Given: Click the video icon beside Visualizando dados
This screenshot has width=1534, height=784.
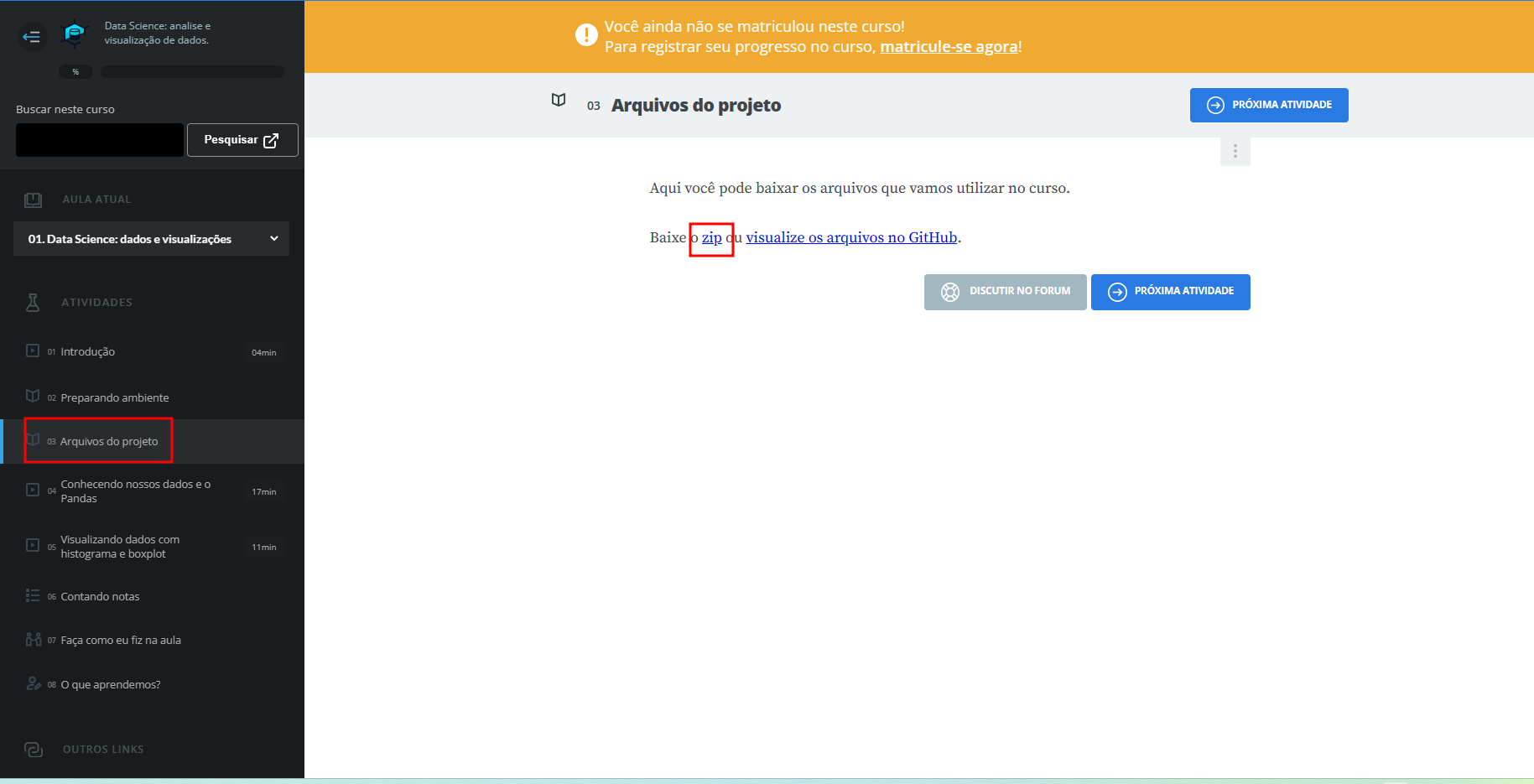Looking at the screenshot, I should coord(33,545).
